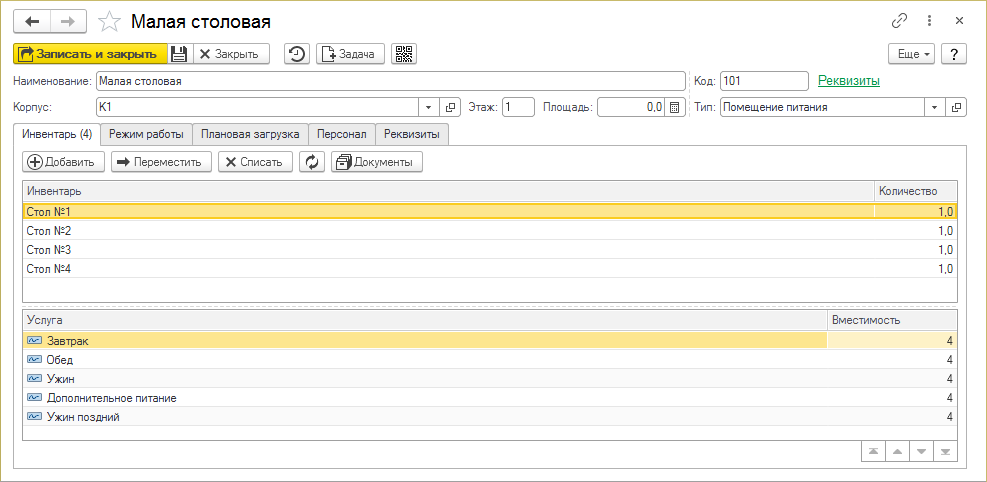Viewport: 987px width, 482px height.
Task: Open the Еще dropdown menu
Action: pyautogui.click(x=911, y=54)
